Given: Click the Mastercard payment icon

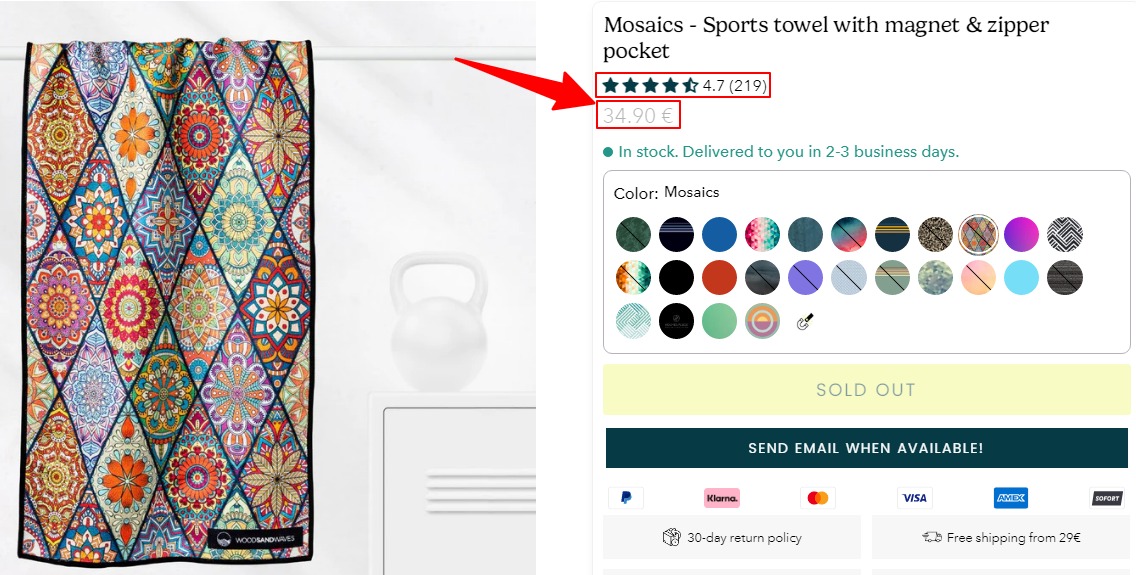Looking at the screenshot, I should pyautogui.click(x=817, y=498).
